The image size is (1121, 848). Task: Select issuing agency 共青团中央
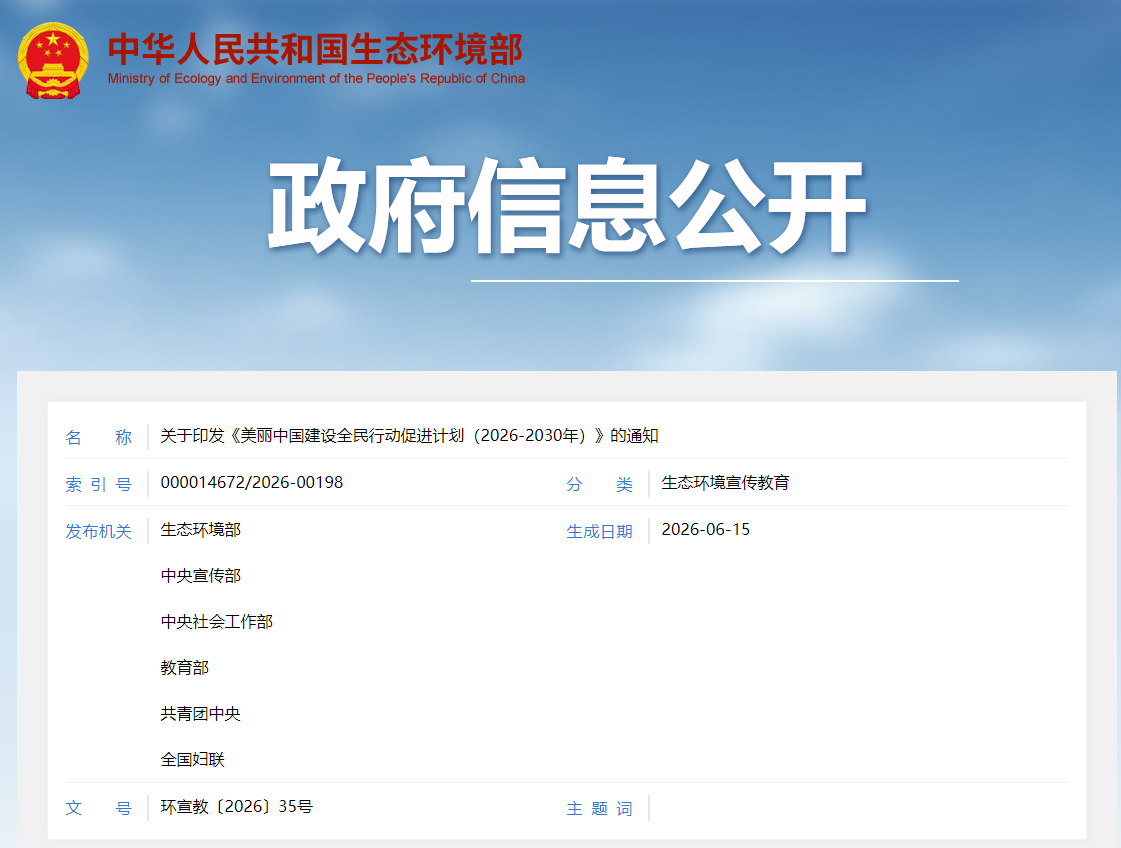coord(200,714)
